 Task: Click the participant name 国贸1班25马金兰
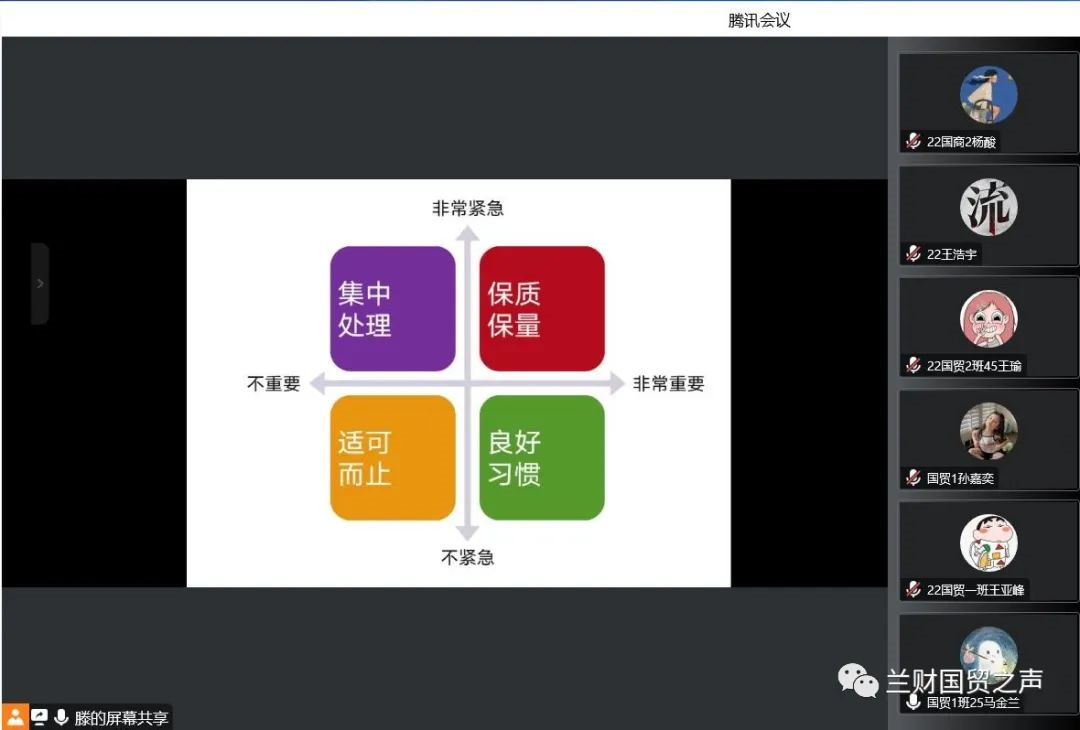coord(973,702)
